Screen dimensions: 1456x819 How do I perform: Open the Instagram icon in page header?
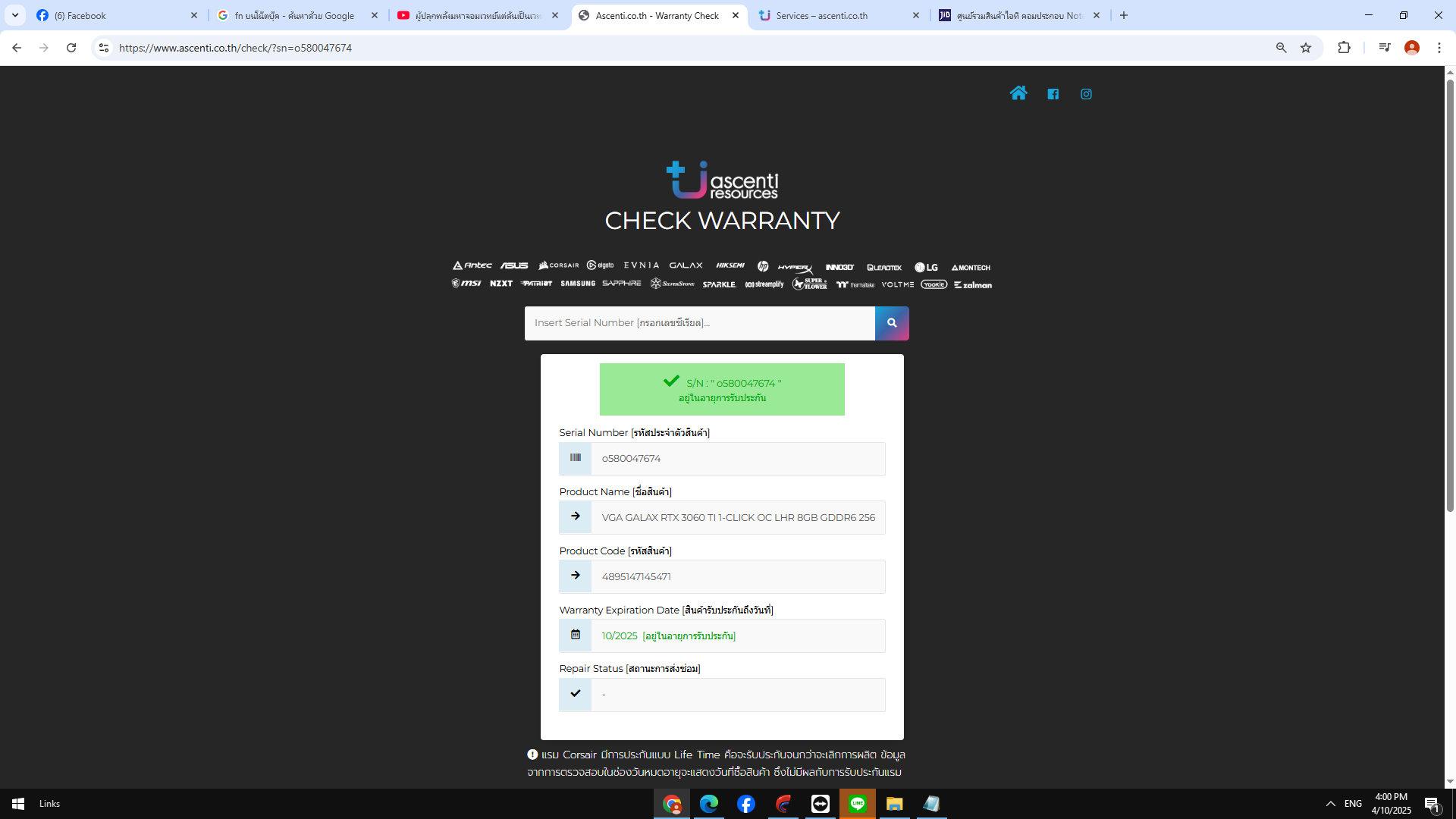pyautogui.click(x=1086, y=94)
